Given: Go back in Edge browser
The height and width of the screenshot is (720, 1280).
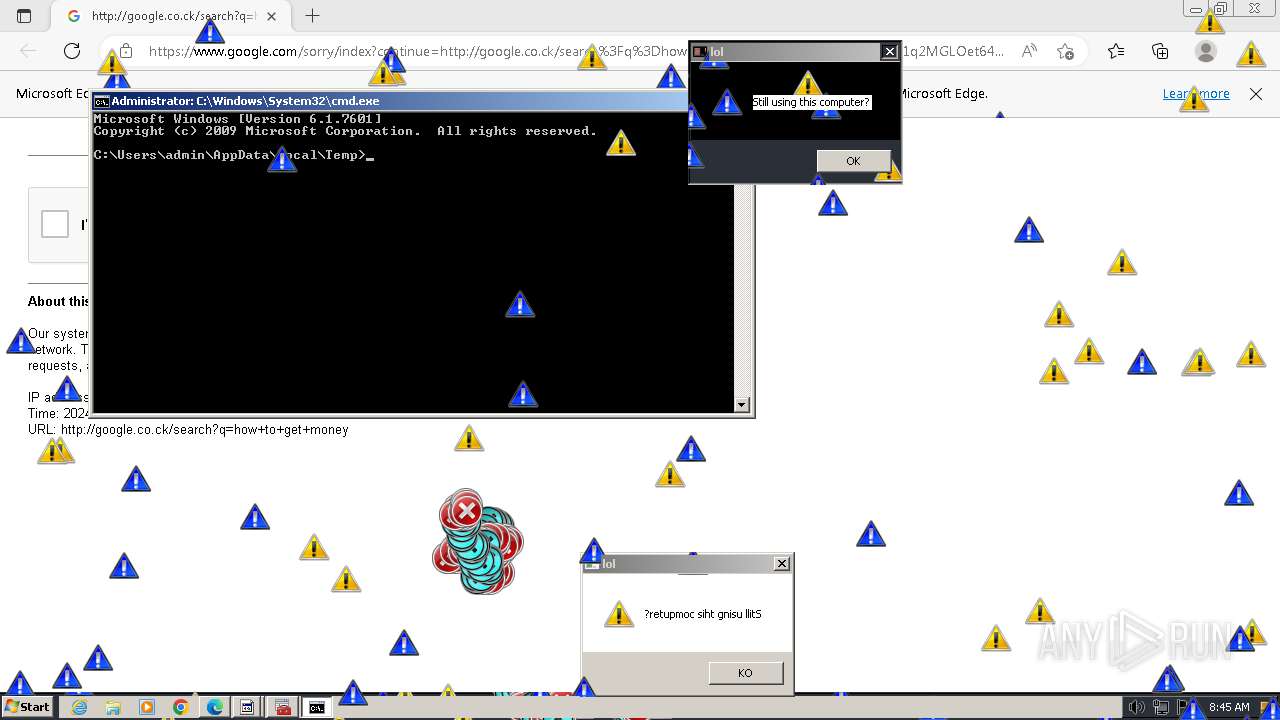Looking at the screenshot, I should (28, 51).
